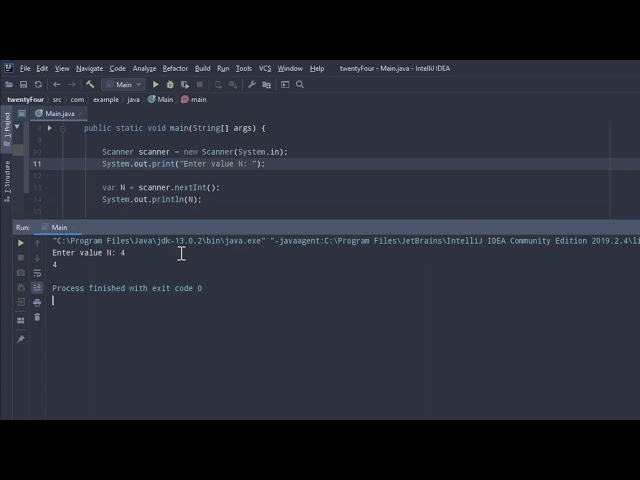Click the run gutter arrow beside main method
Screen dimensions: 640x480
[50, 128]
